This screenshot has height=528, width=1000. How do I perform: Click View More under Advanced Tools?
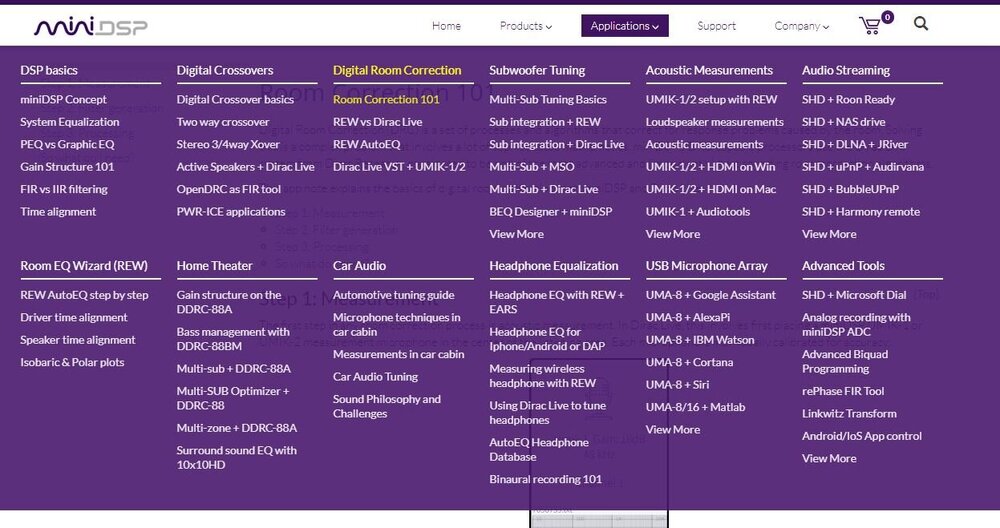(829, 458)
